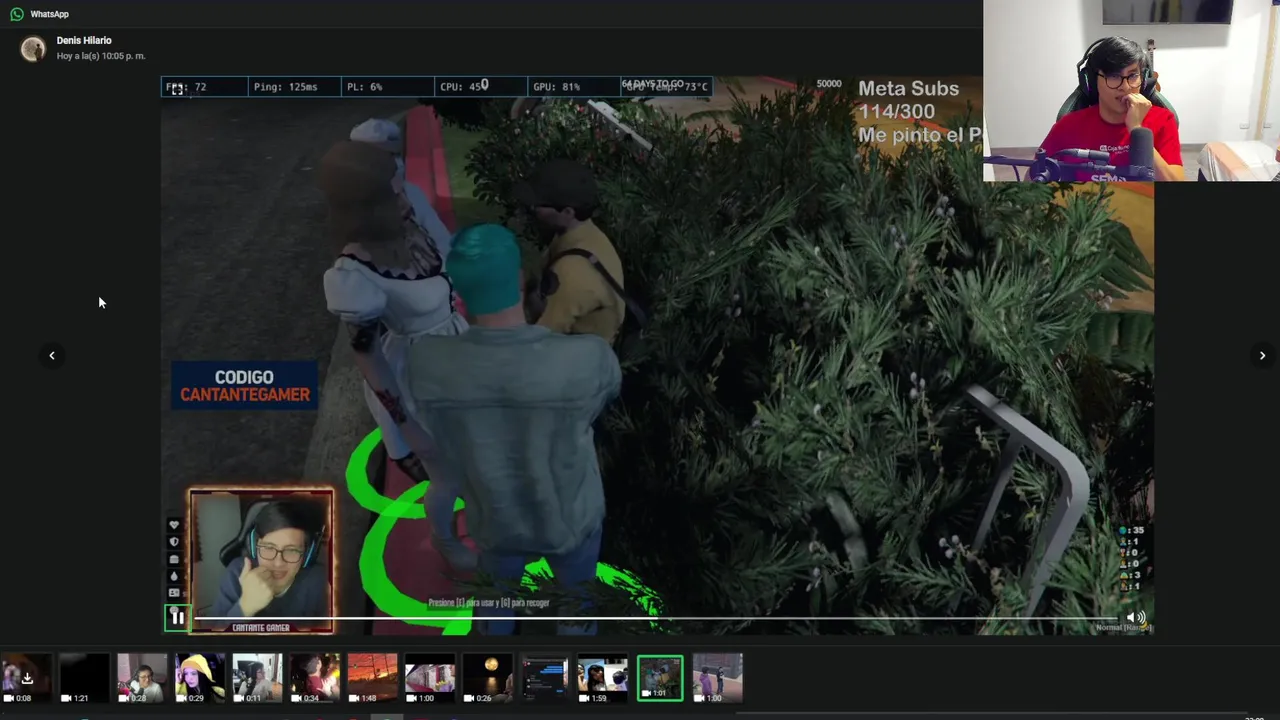Mute the video with the speaker icon
The image size is (1280, 720).
1135,618
